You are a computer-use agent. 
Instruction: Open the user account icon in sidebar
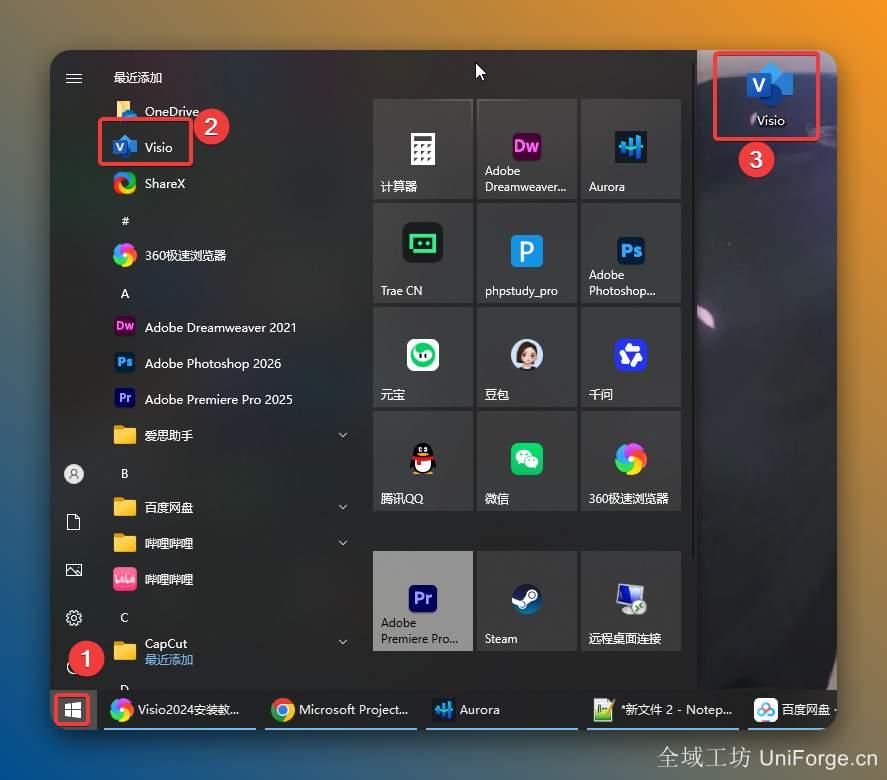point(74,474)
